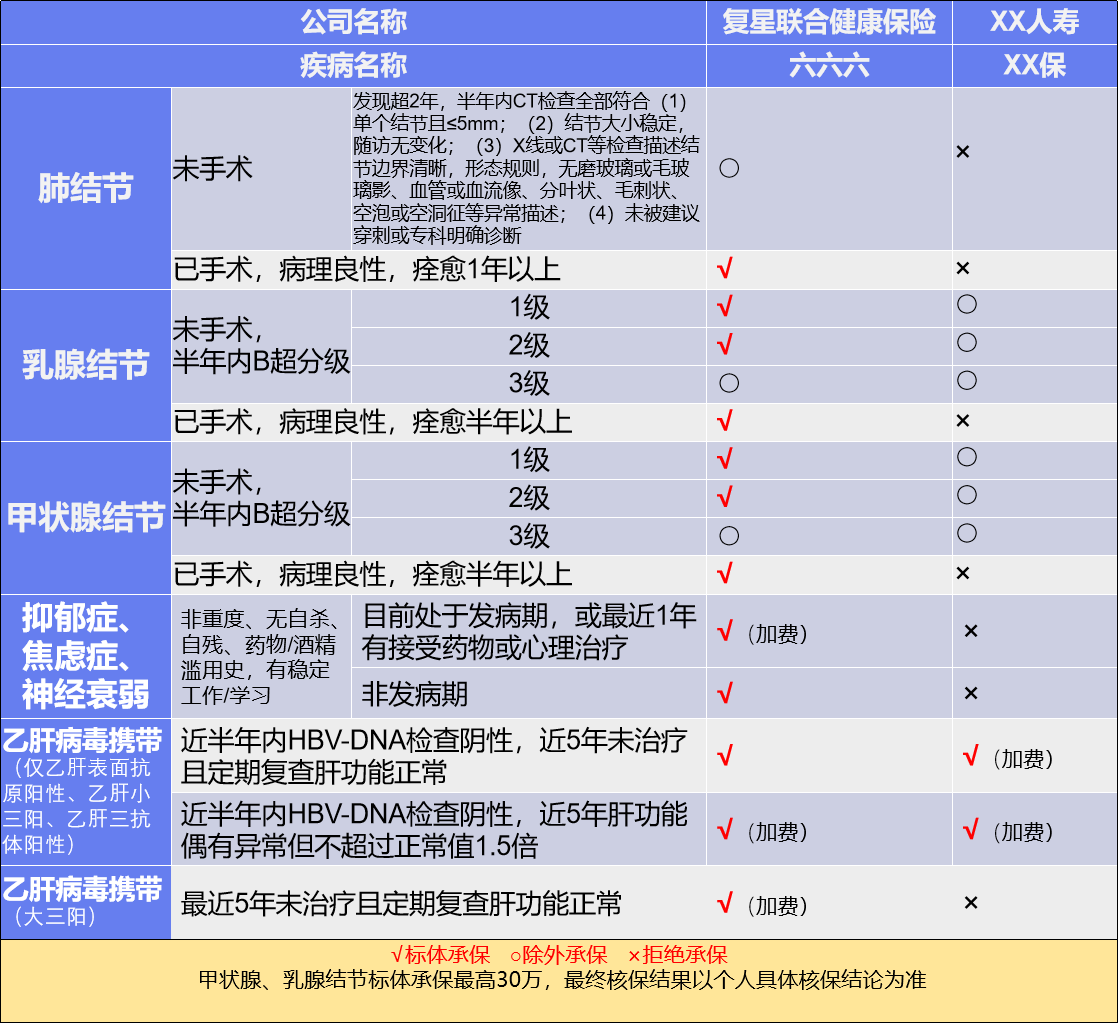This screenshot has height=1024, width=1118.
Task: Click the 疾病名称 header cell
Action: pos(353,66)
